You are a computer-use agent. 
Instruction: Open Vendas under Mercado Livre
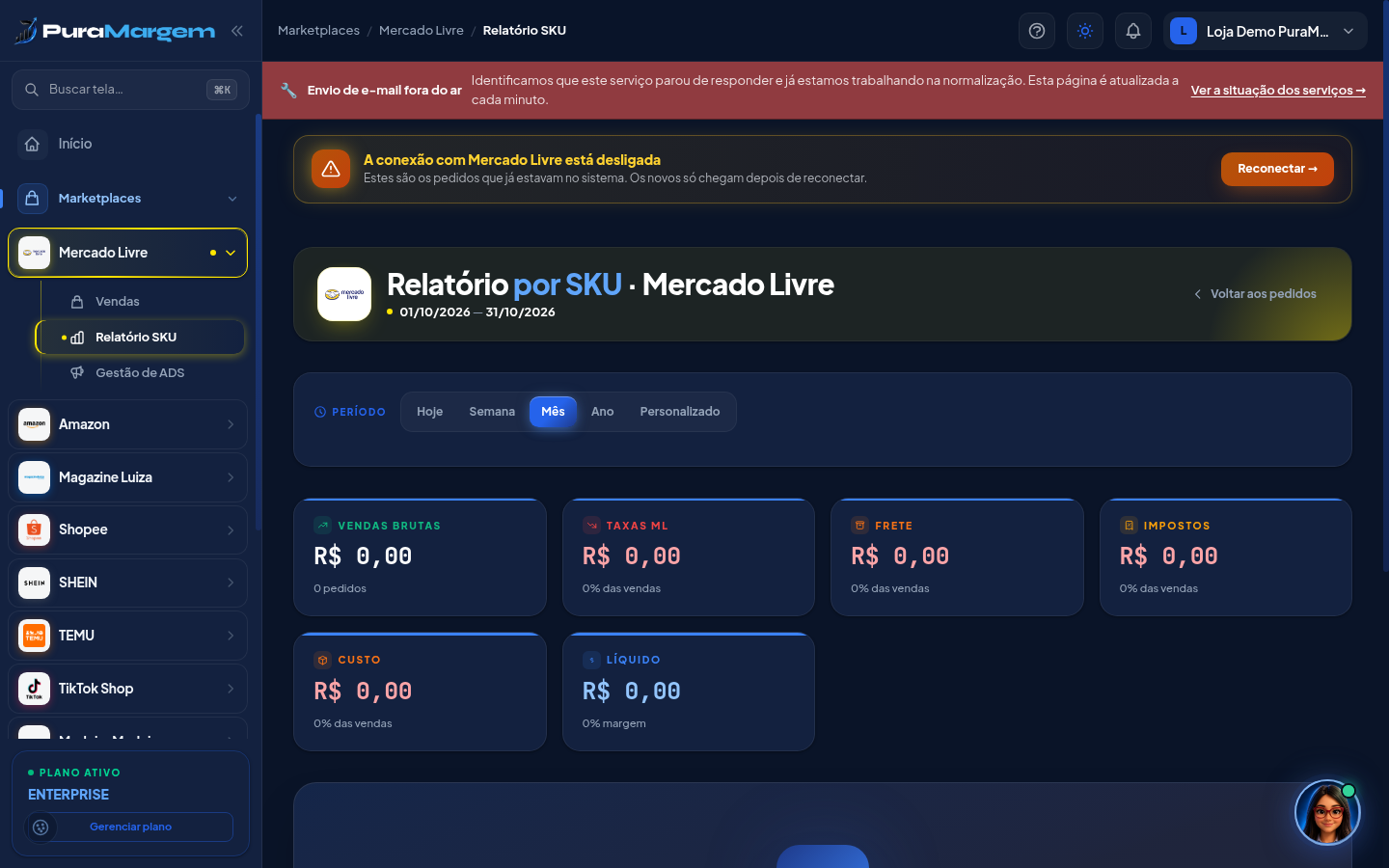point(140,302)
